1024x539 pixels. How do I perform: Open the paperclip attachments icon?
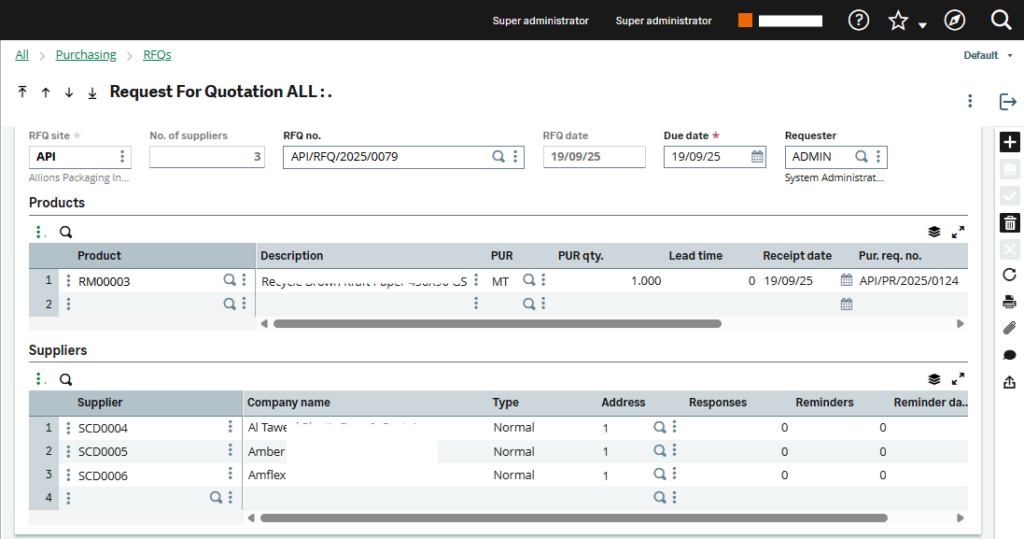(1009, 328)
